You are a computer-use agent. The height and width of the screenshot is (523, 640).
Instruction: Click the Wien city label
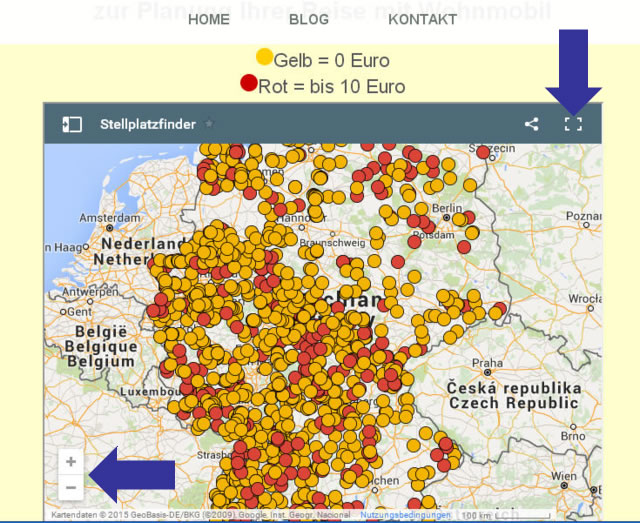(x=564, y=476)
